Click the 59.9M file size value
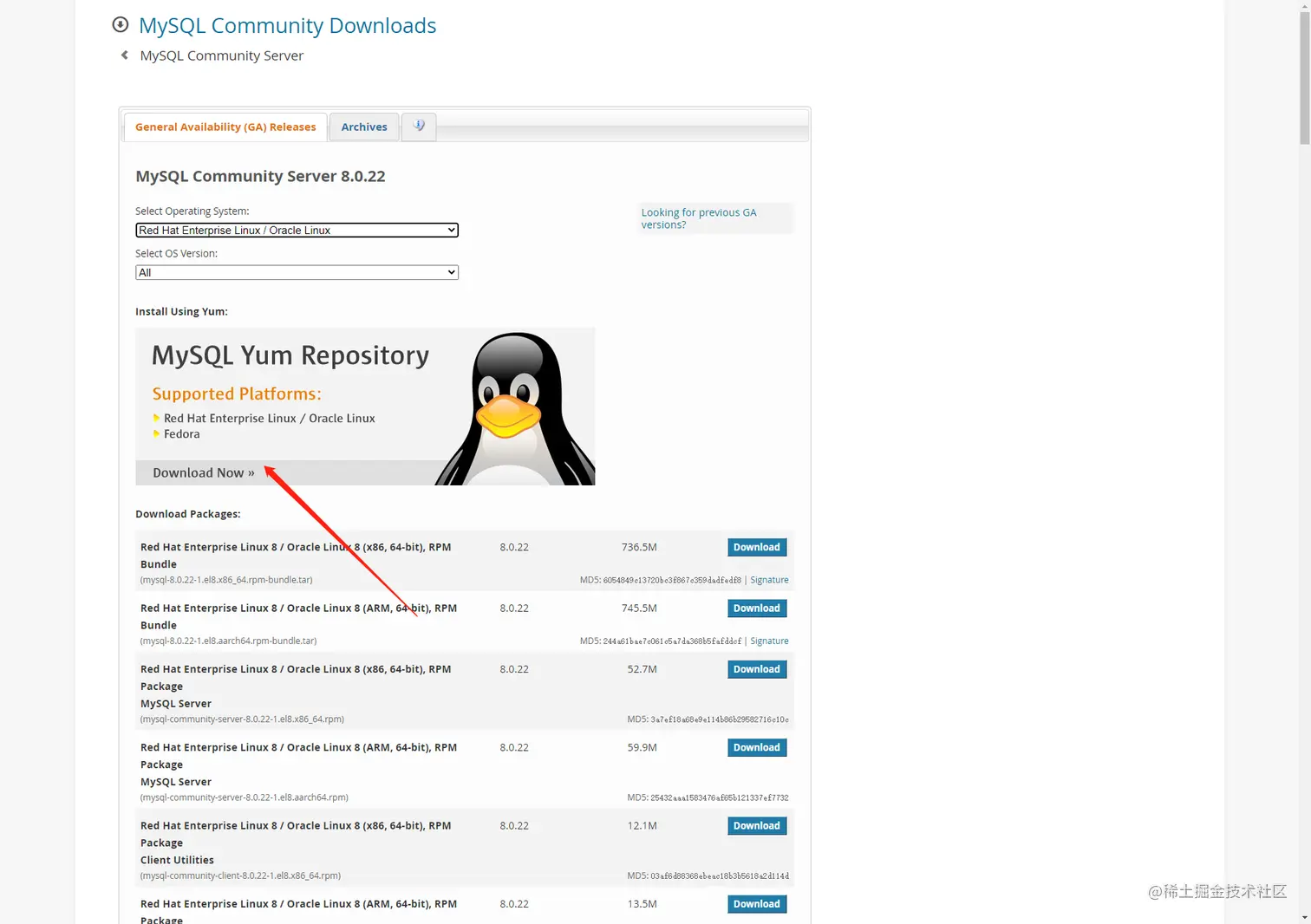The width and height of the screenshot is (1311, 924). 642,747
